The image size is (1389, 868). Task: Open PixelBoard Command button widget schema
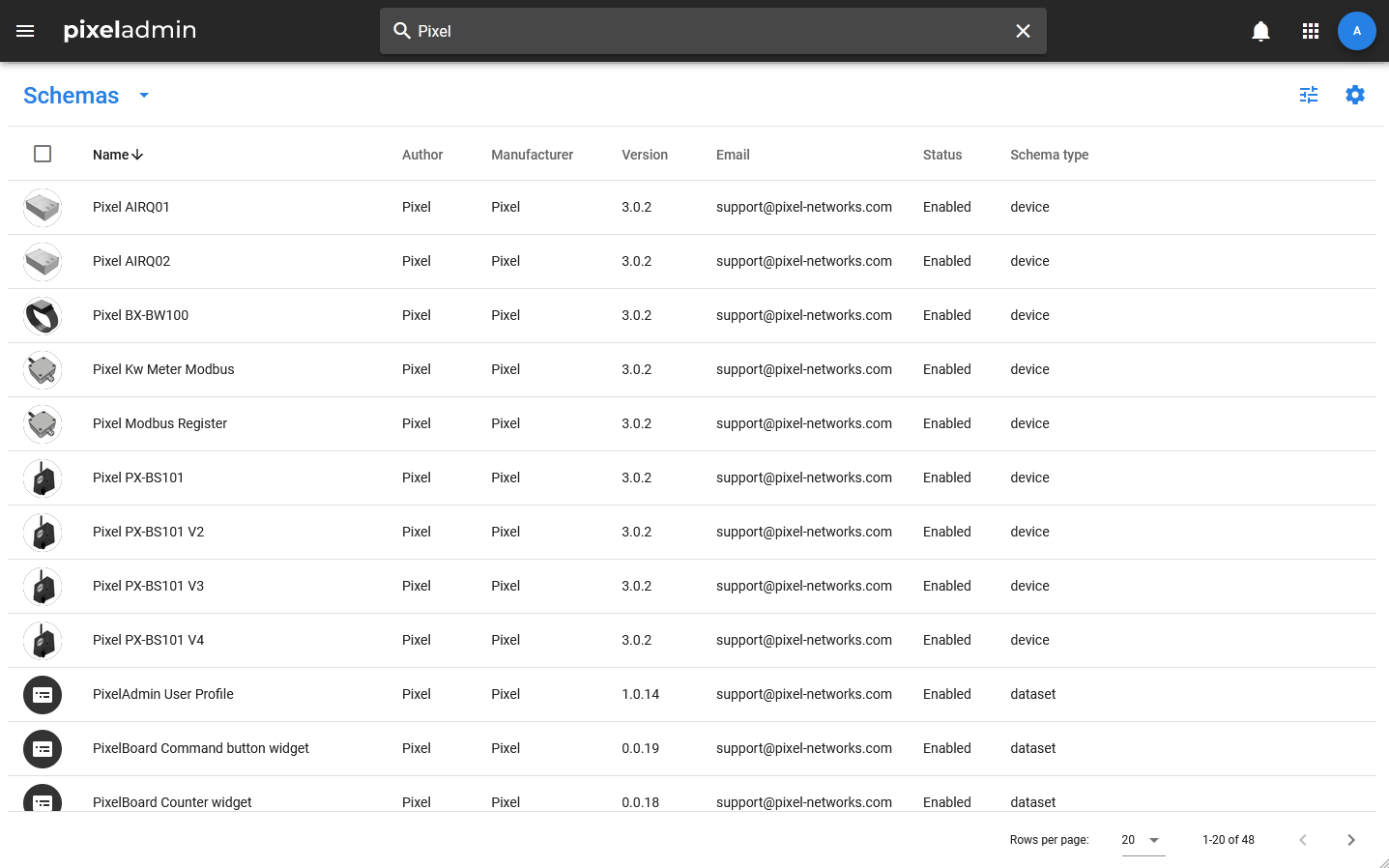(200, 748)
